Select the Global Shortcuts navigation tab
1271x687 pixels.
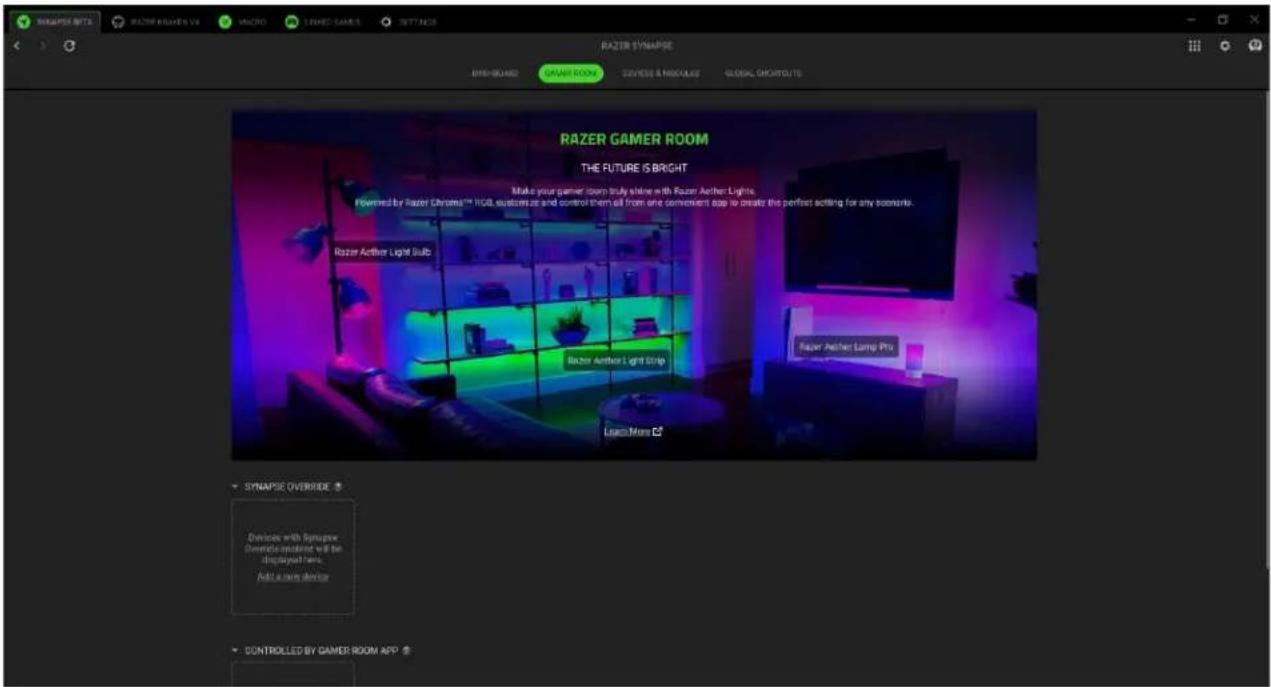point(763,73)
